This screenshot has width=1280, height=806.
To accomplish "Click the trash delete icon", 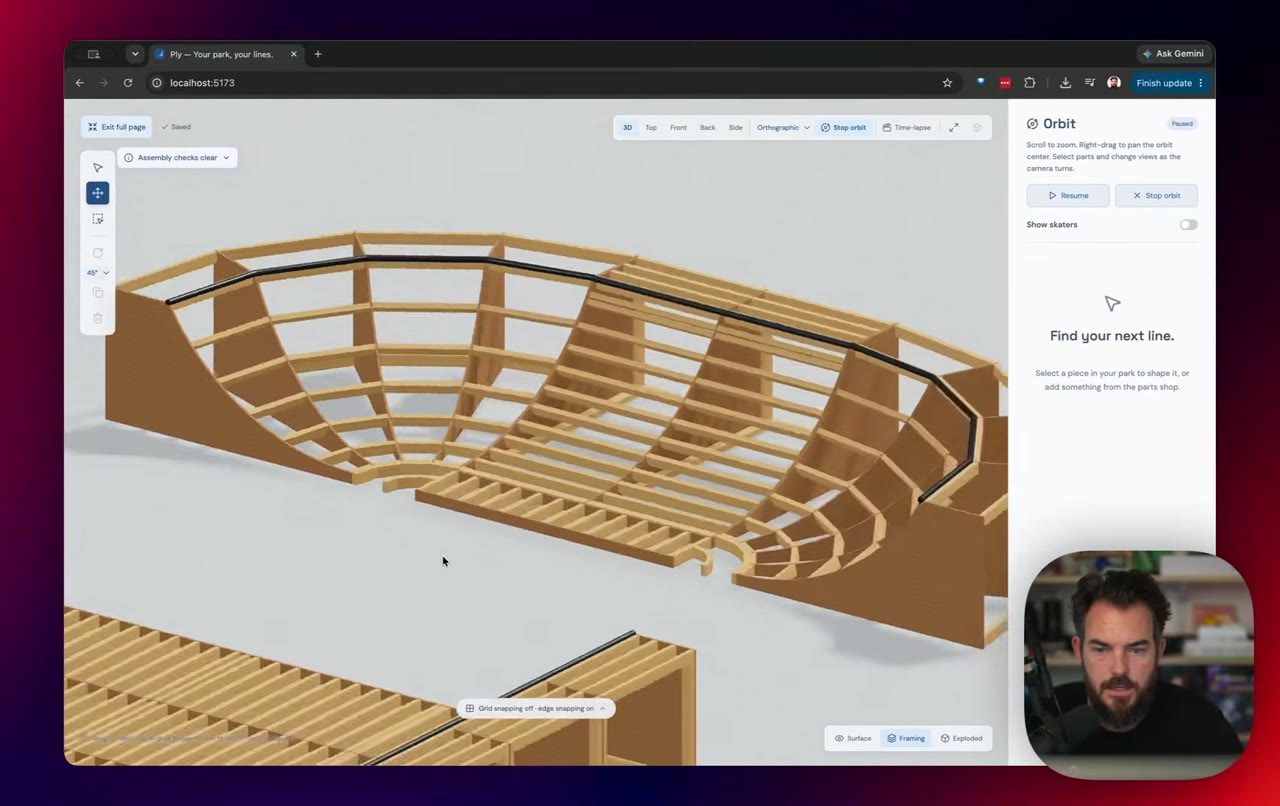I will pyautogui.click(x=97, y=318).
